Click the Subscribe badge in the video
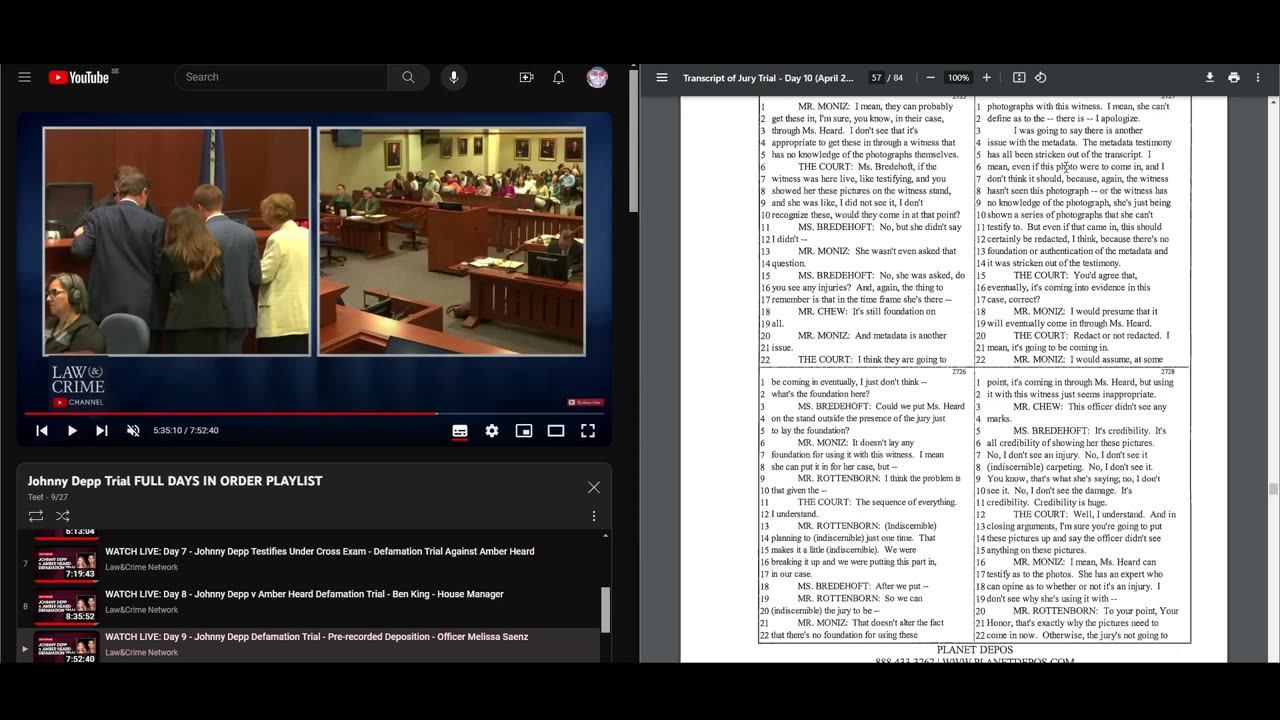The image size is (1280, 720). (x=585, y=402)
